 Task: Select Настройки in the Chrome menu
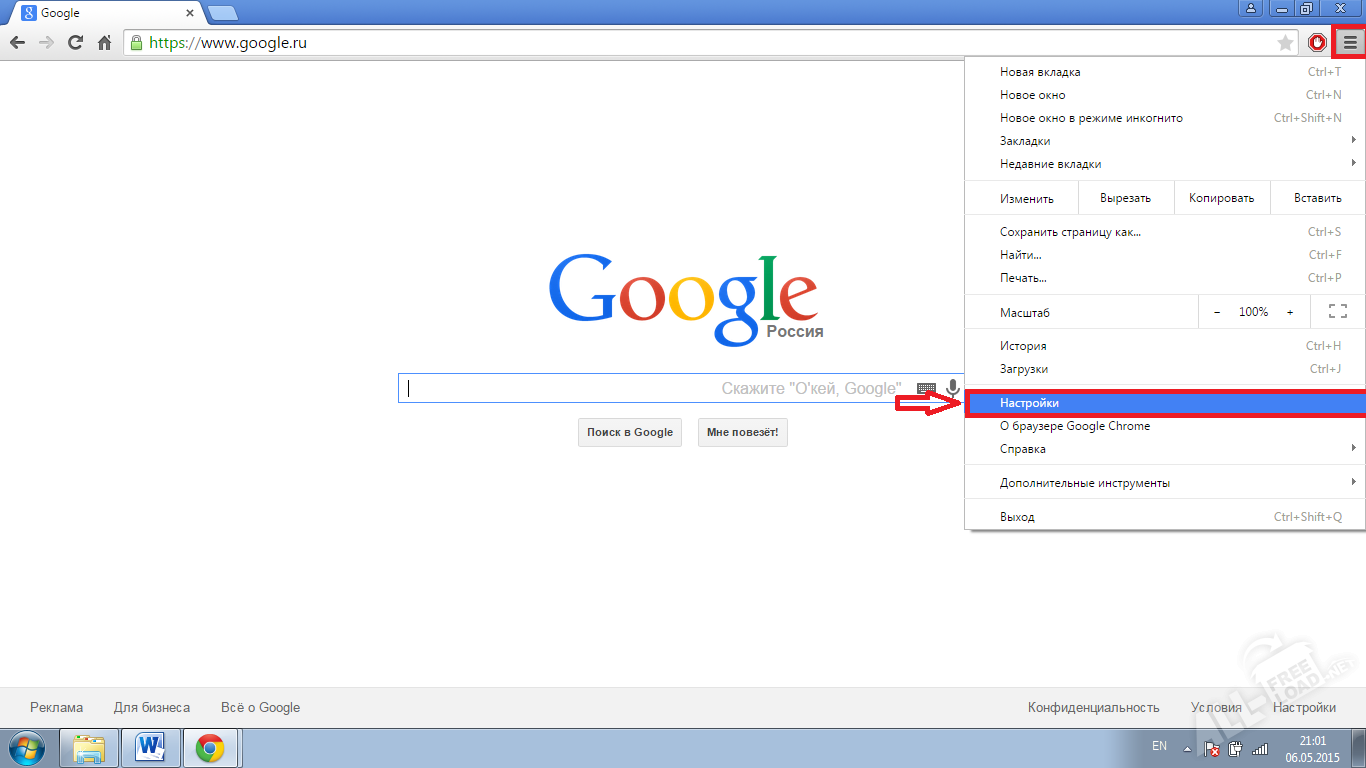point(1166,403)
